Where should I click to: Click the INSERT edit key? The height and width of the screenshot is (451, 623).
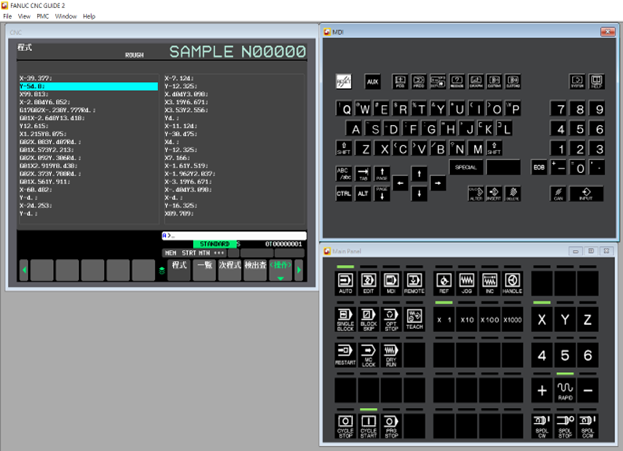[494, 194]
